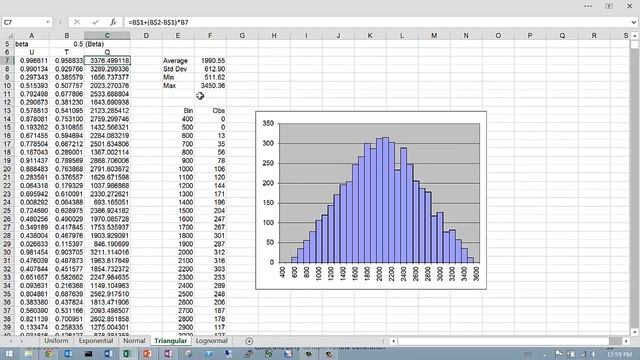
Task: Select column M header
Action: coord(434,36)
